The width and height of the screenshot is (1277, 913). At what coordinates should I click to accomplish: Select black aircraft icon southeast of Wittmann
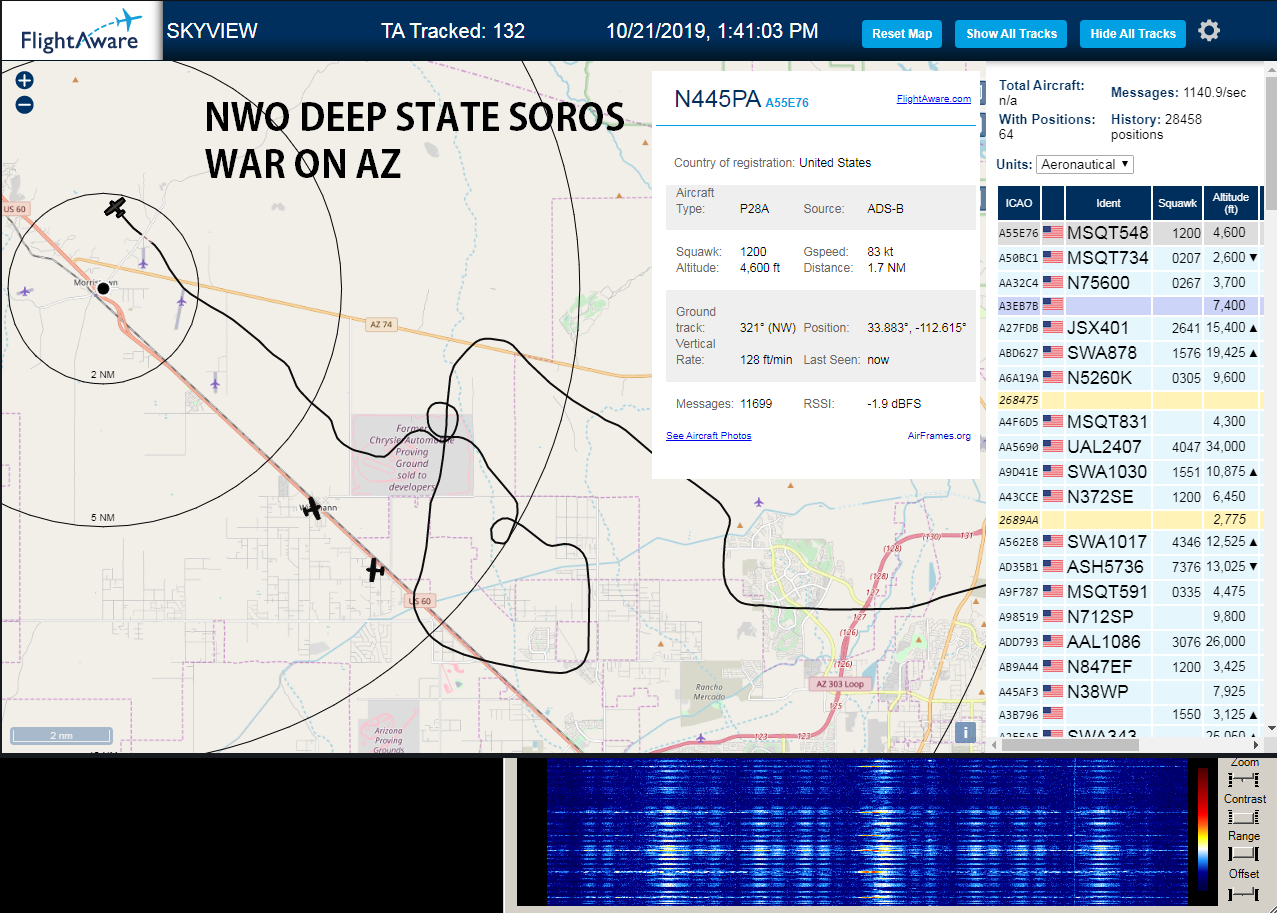(x=375, y=570)
